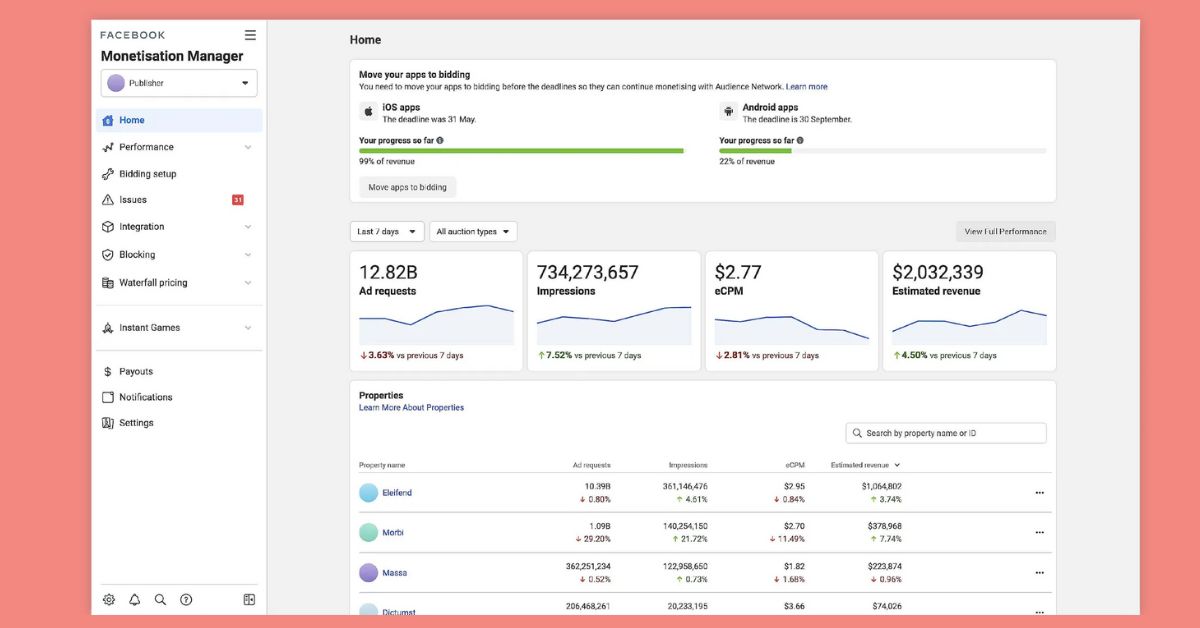Image resolution: width=1200 pixels, height=628 pixels.
Task: Click the Issues warning triangle icon
Action: 108,200
